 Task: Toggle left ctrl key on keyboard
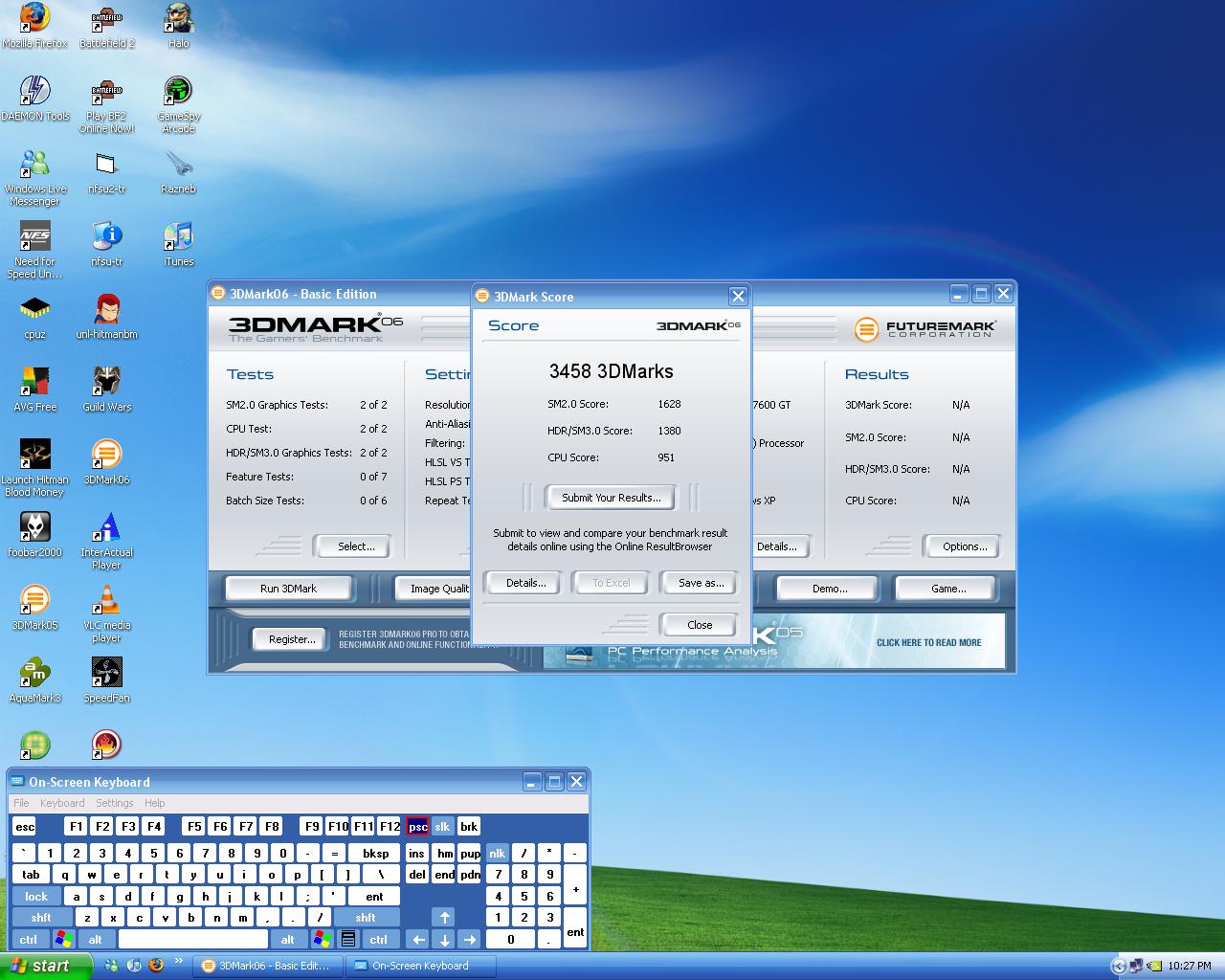pyautogui.click(x=29, y=940)
